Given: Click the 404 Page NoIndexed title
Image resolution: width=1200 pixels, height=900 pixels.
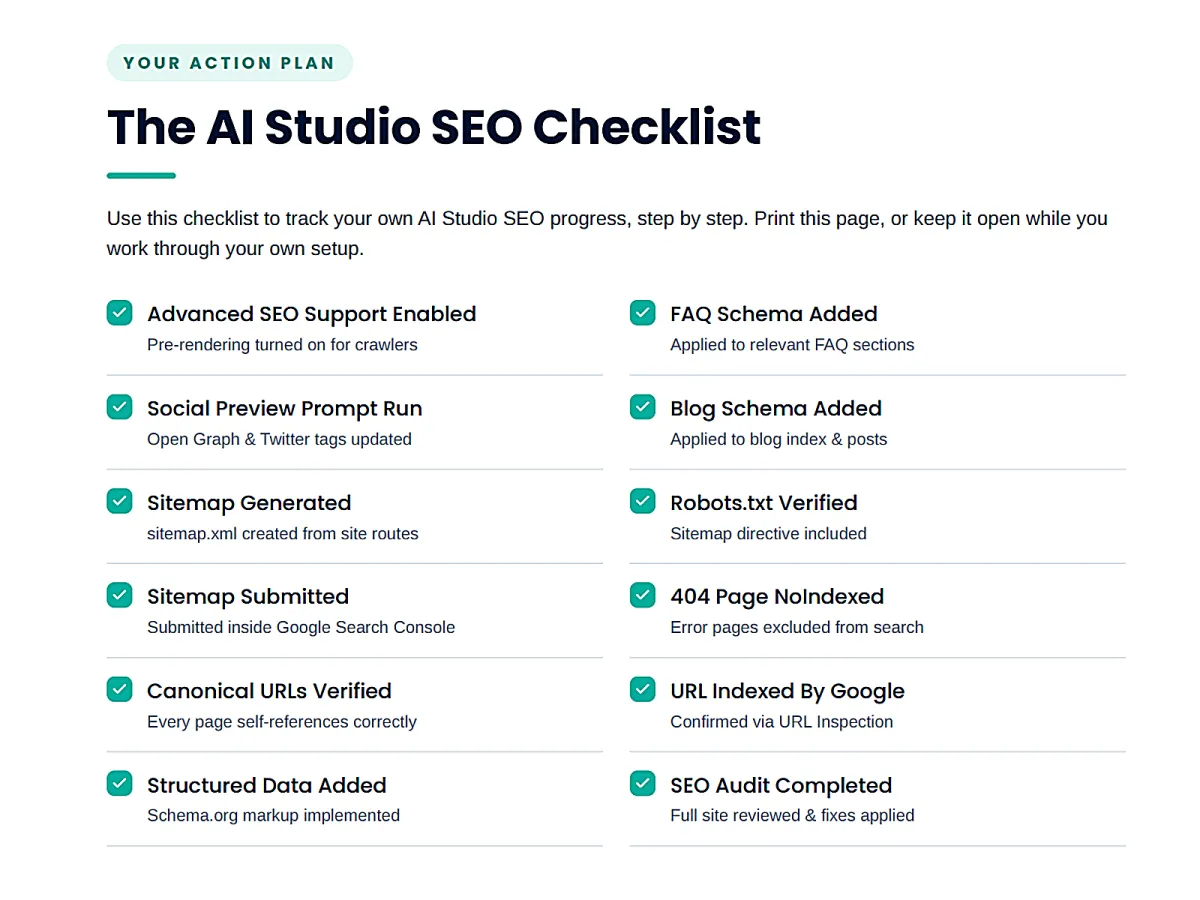Looking at the screenshot, I should click(x=777, y=596).
